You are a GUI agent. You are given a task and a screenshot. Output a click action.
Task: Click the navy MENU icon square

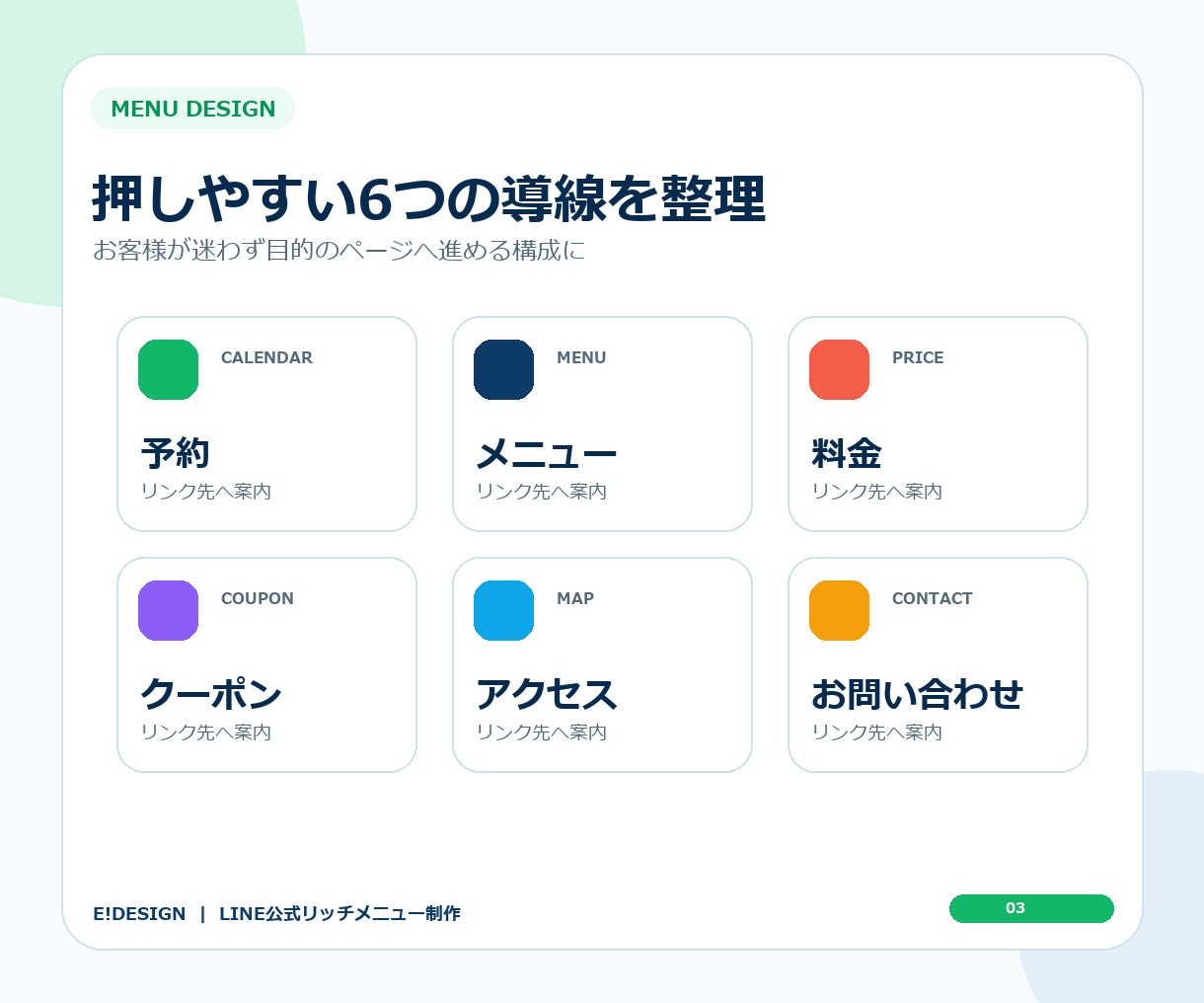coord(503,369)
